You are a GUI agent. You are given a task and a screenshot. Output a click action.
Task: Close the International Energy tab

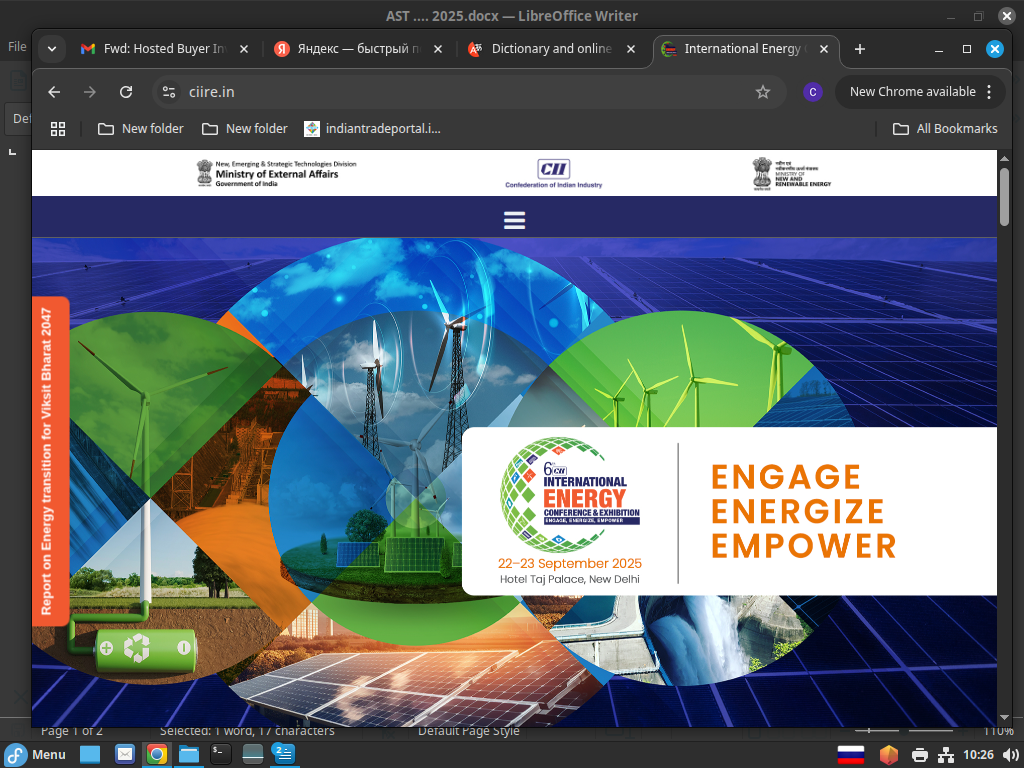coord(824,49)
